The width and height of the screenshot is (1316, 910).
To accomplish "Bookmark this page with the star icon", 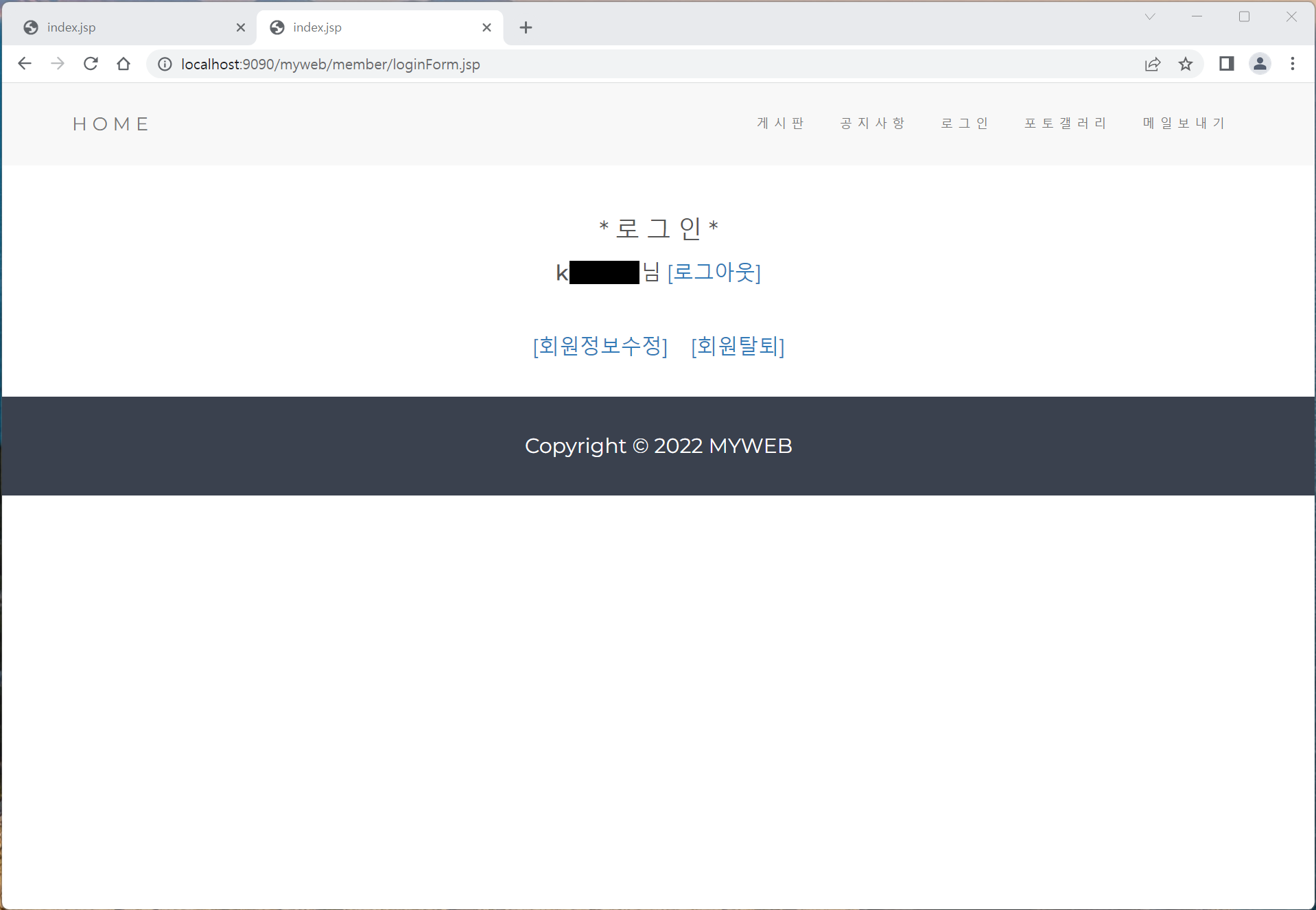I will click(1186, 64).
